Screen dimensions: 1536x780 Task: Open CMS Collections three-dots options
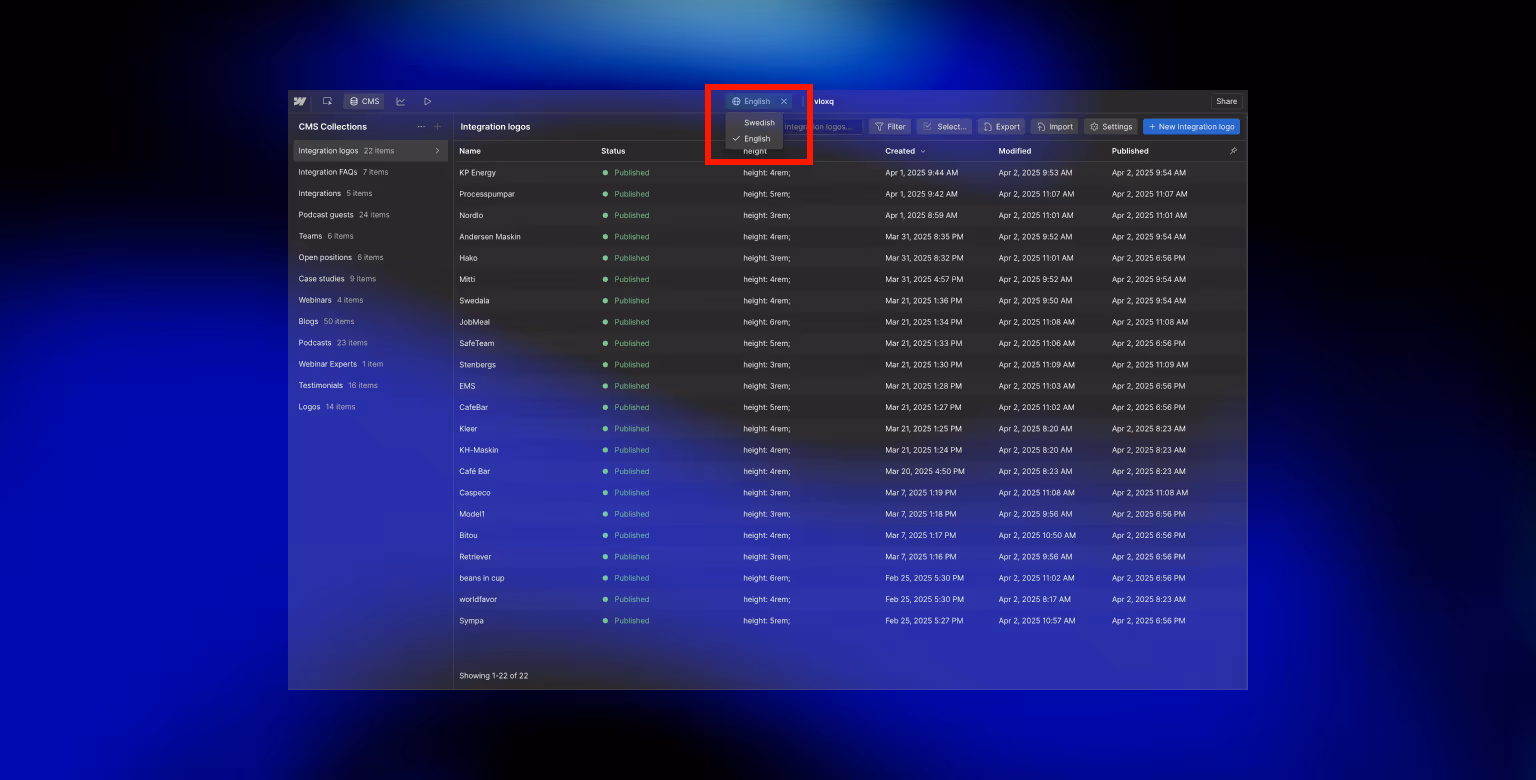(x=421, y=127)
